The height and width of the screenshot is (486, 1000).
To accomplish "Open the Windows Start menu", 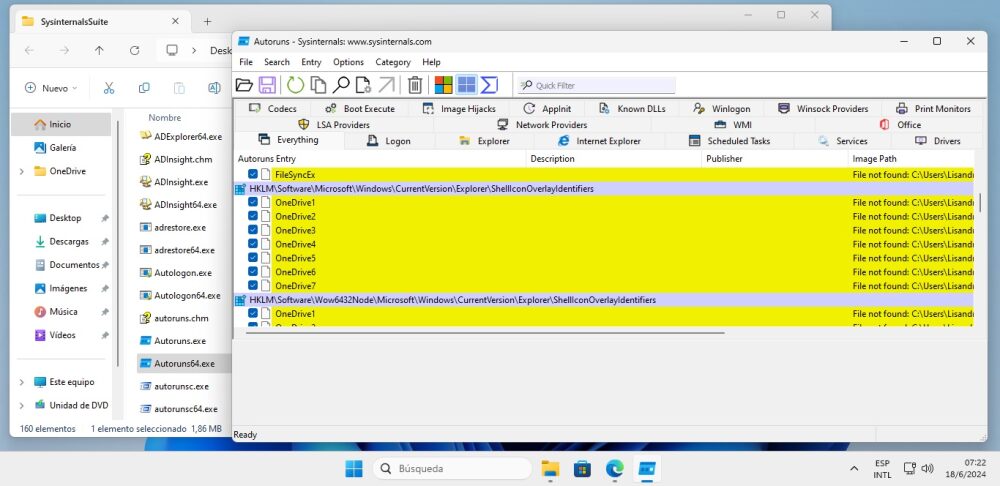I will click(354, 469).
